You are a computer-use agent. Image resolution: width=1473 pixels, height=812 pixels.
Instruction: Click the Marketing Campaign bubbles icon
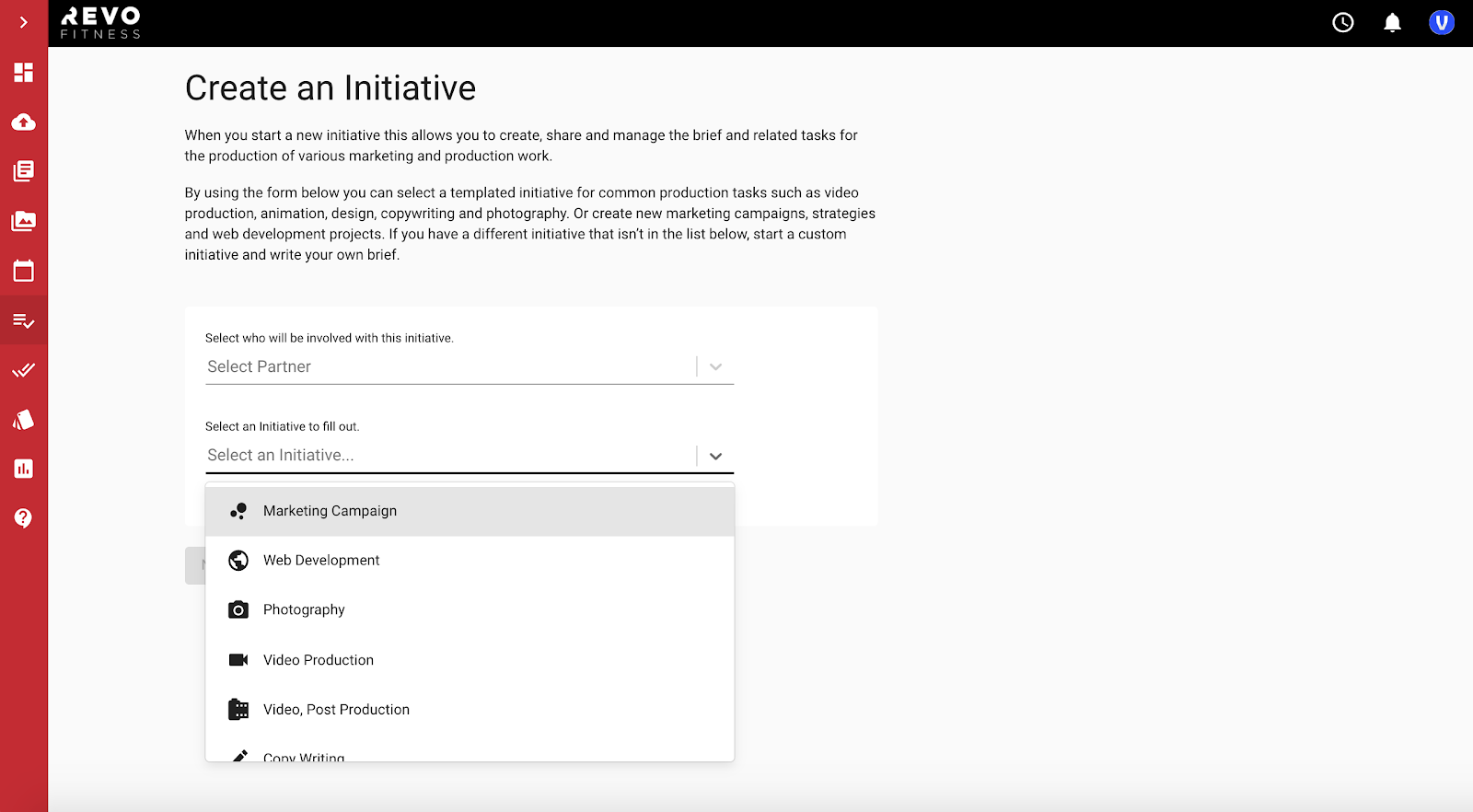click(x=238, y=511)
